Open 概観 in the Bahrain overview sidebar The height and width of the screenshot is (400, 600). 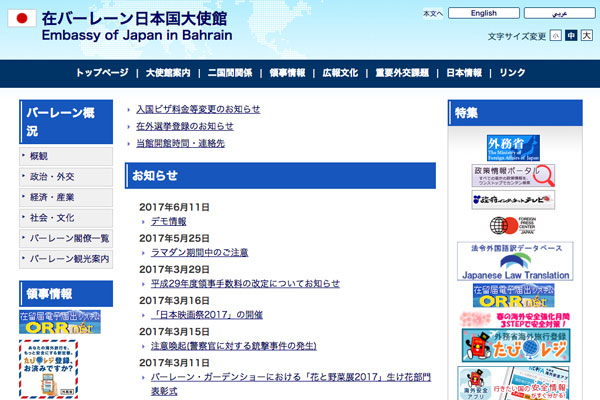pos(66,156)
